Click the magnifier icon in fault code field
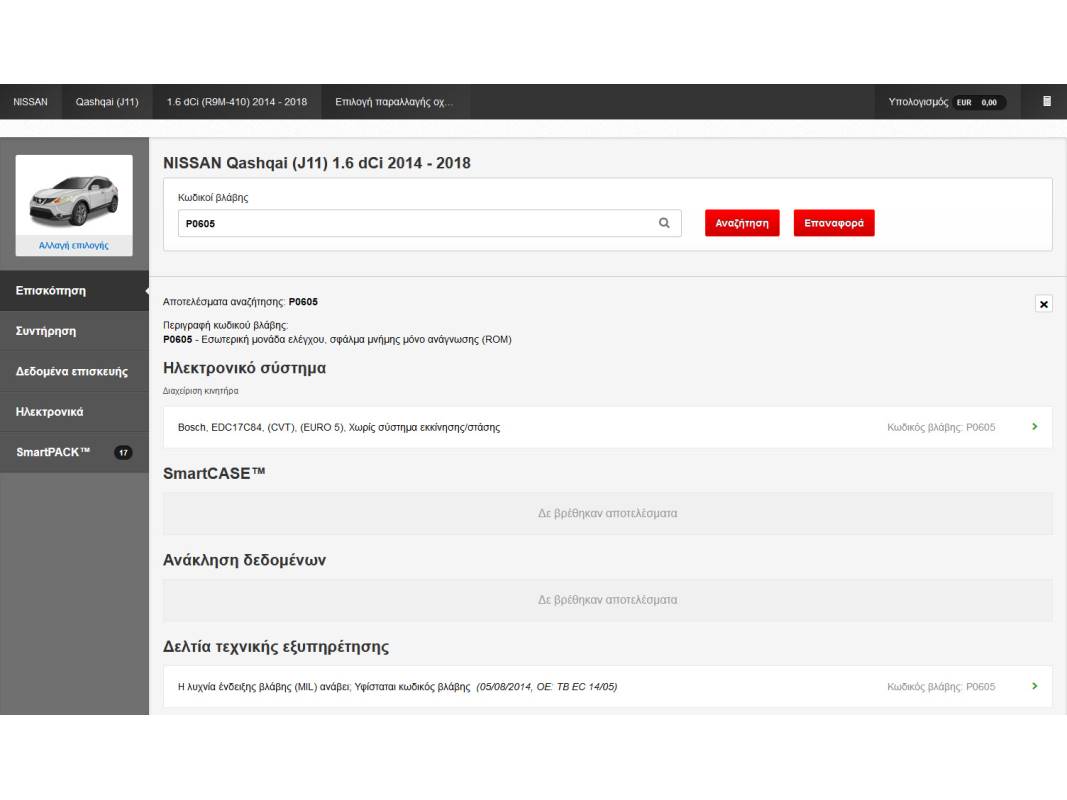Screen dimensions: 1067x800 pyautogui.click(x=664, y=223)
